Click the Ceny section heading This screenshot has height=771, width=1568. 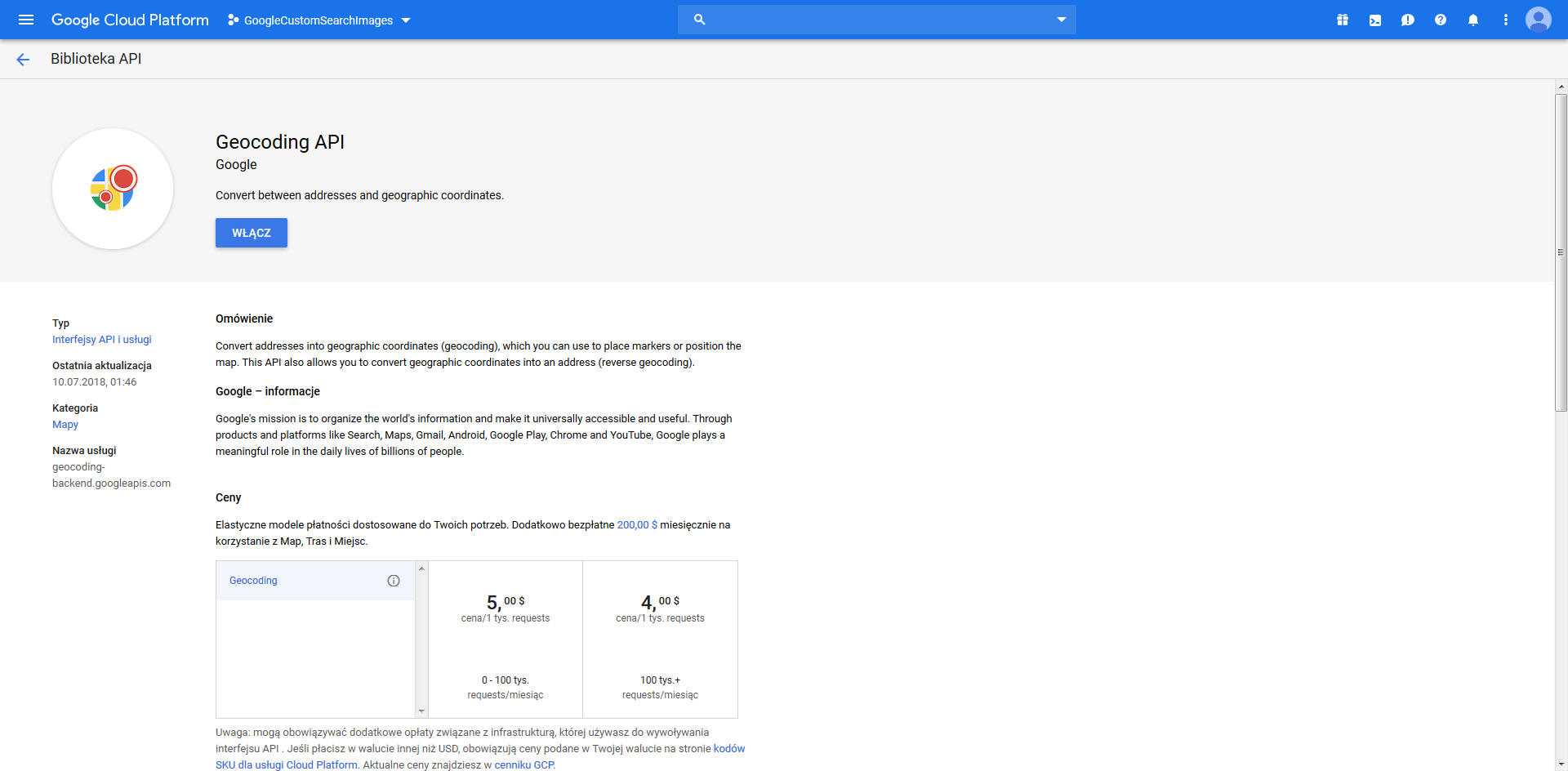(x=229, y=497)
